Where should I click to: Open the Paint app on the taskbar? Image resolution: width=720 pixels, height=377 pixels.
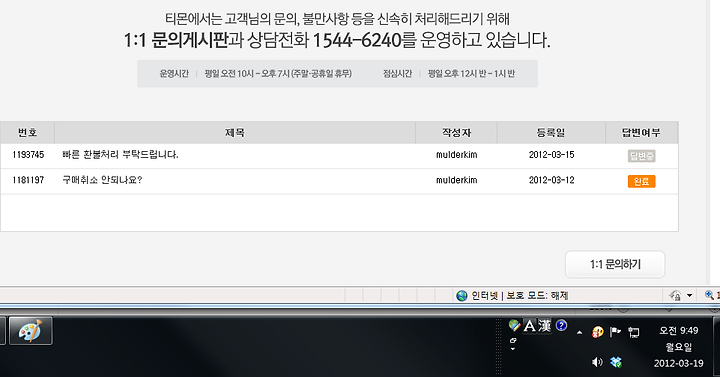coord(30,330)
